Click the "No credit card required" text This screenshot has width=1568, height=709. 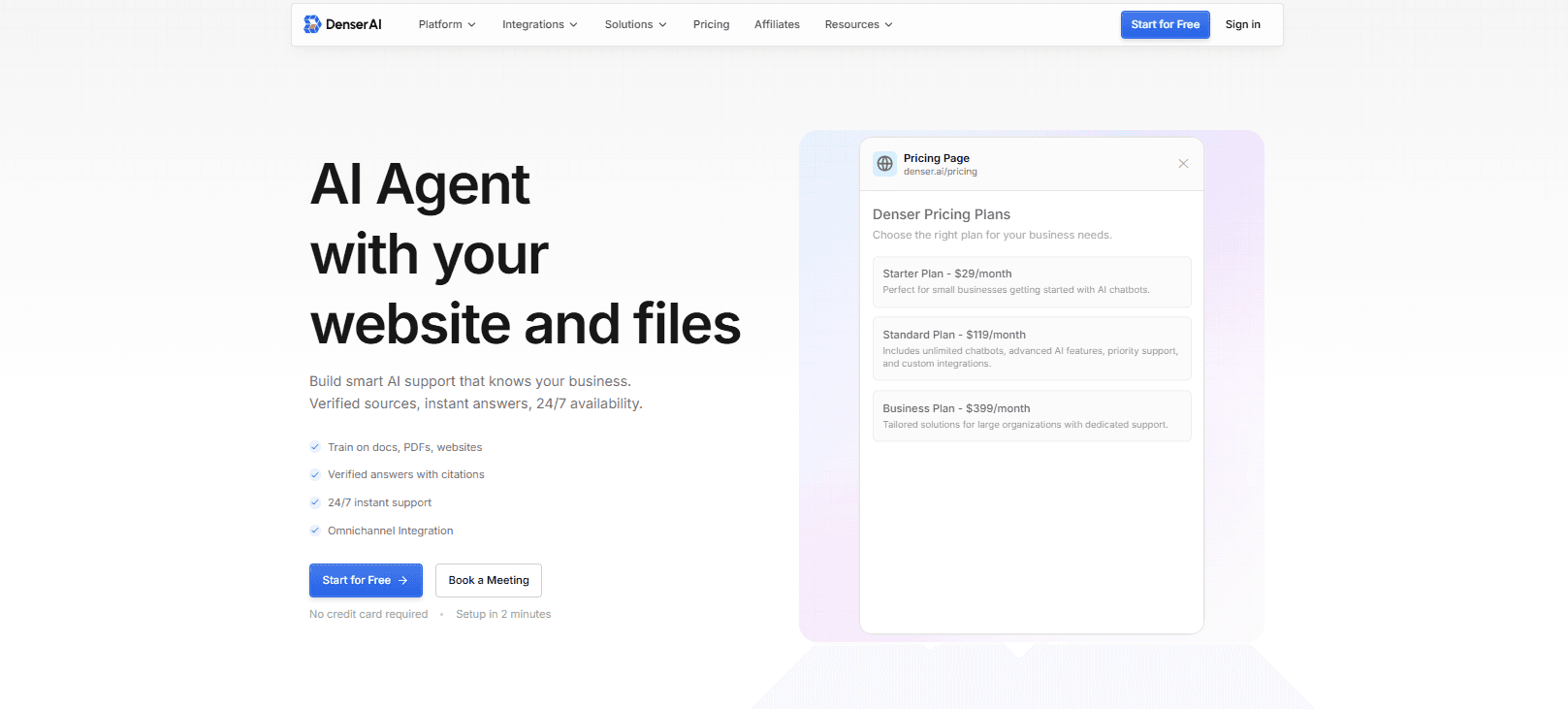click(368, 614)
